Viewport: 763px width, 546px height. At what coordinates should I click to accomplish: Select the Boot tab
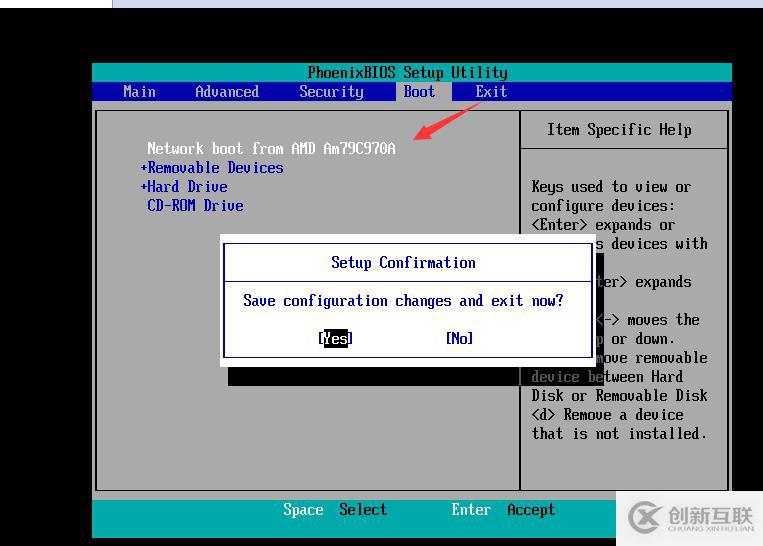coord(419,91)
